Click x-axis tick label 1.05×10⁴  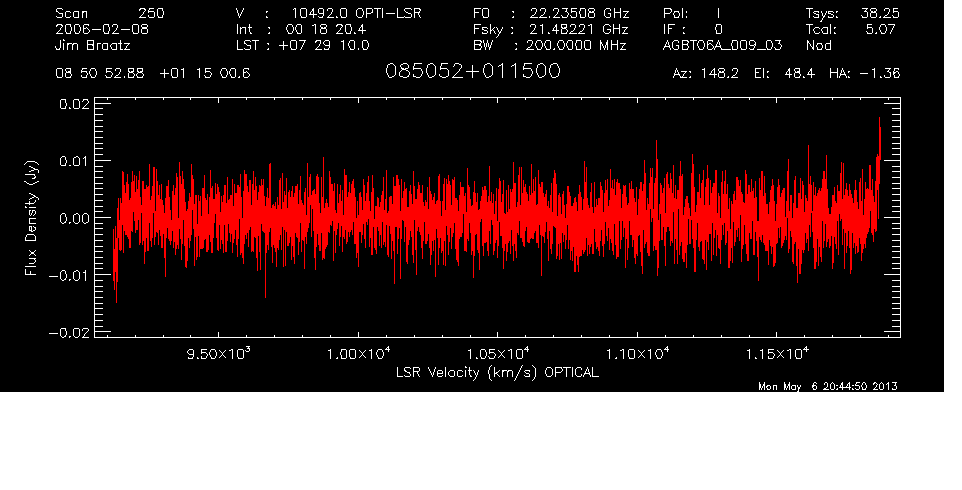point(498,354)
